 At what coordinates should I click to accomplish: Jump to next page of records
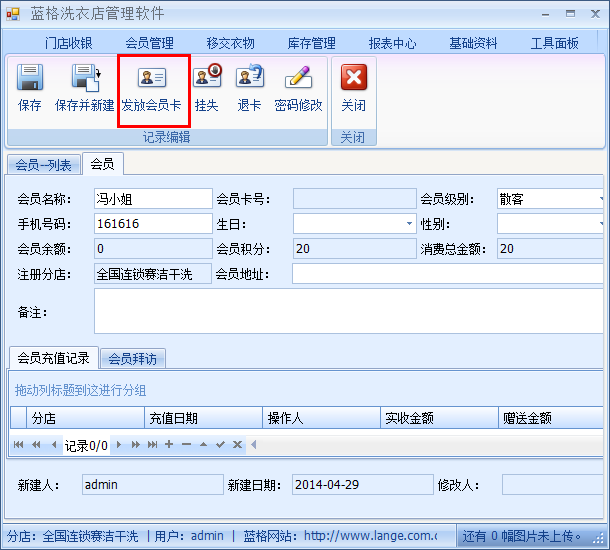[135, 445]
